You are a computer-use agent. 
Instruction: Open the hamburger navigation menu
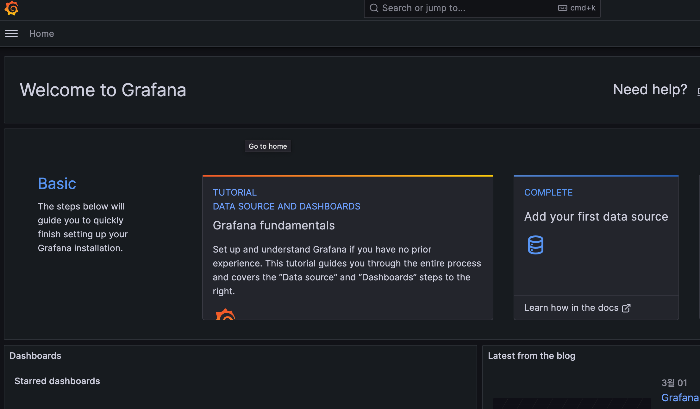tap(12, 33)
